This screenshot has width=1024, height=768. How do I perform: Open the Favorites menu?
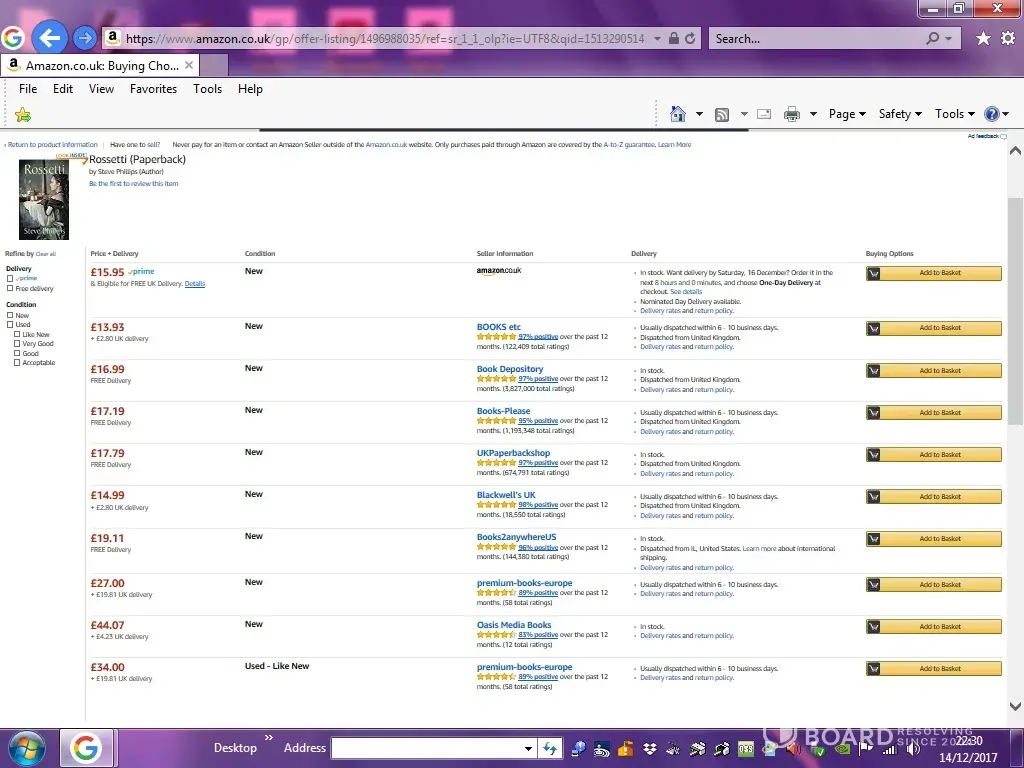click(x=153, y=89)
